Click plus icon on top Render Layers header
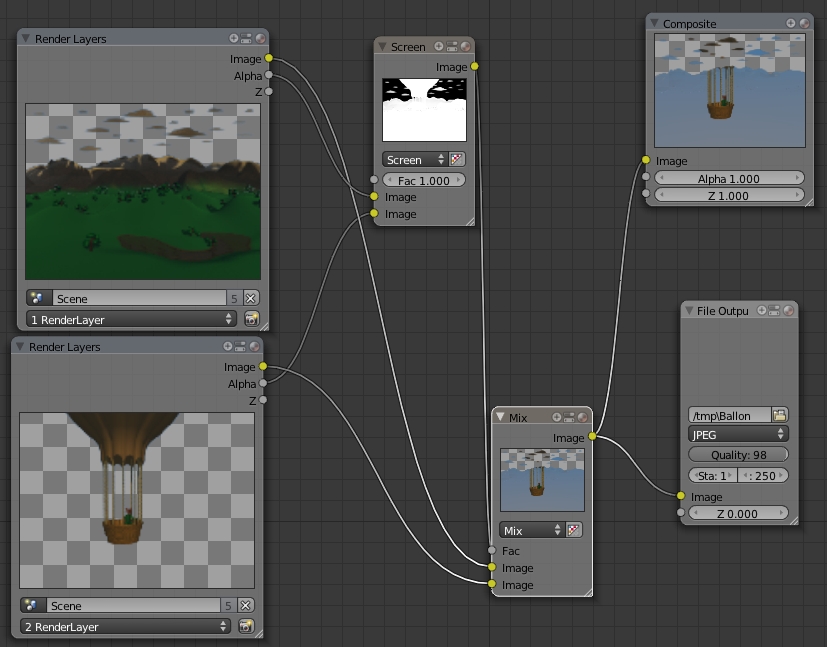The image size is (827, 647). click(233, 38)
